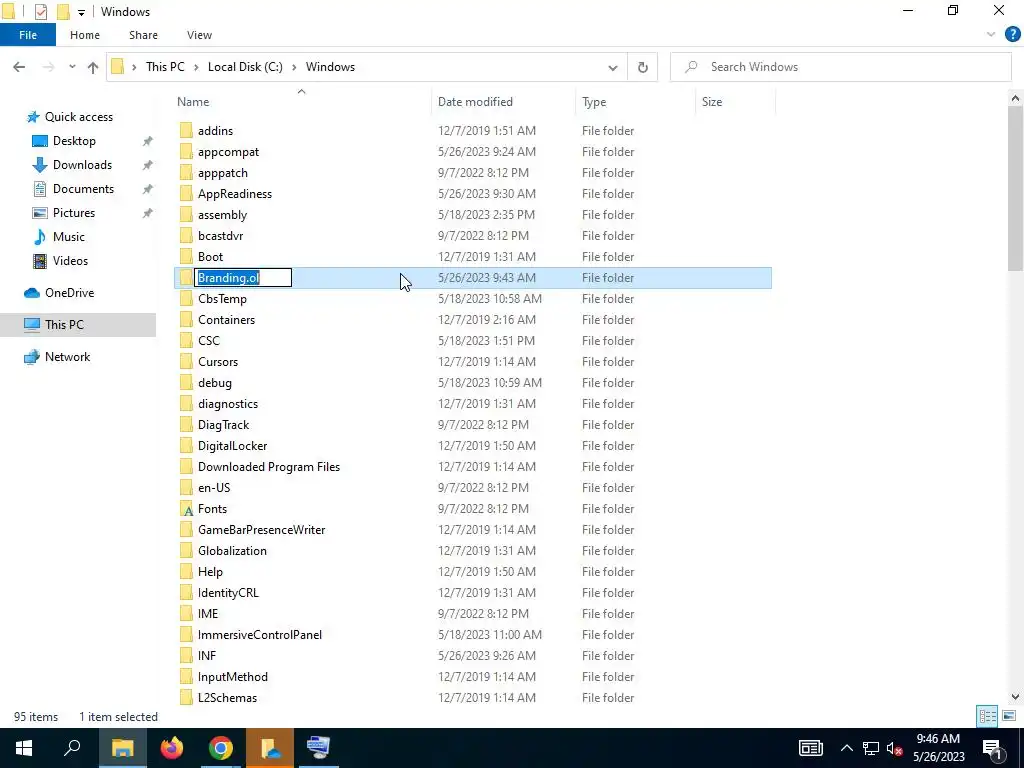Open the File menu tab
The image size is (1024, 768).
click(x=27, y=35)
